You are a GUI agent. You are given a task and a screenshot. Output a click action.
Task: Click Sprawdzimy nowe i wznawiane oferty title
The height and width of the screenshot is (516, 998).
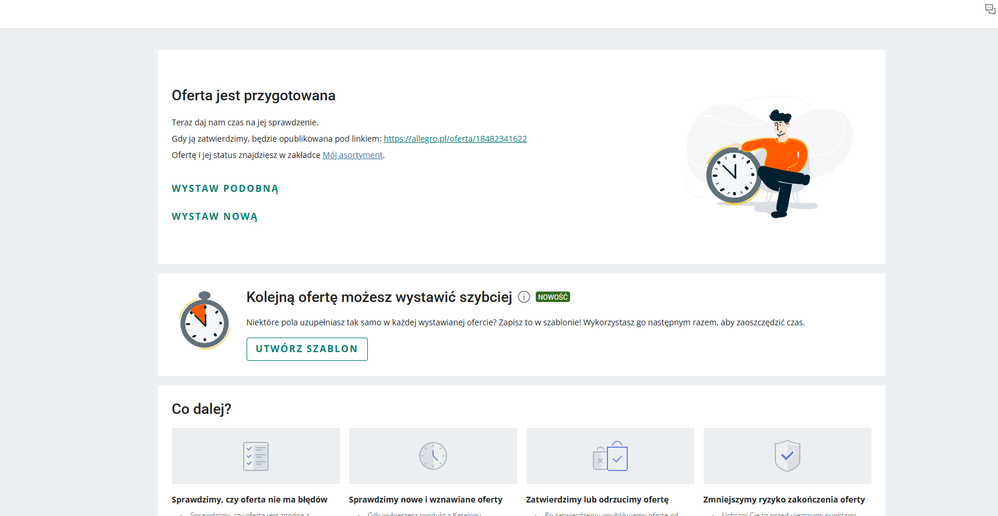(x=425, y=499)
